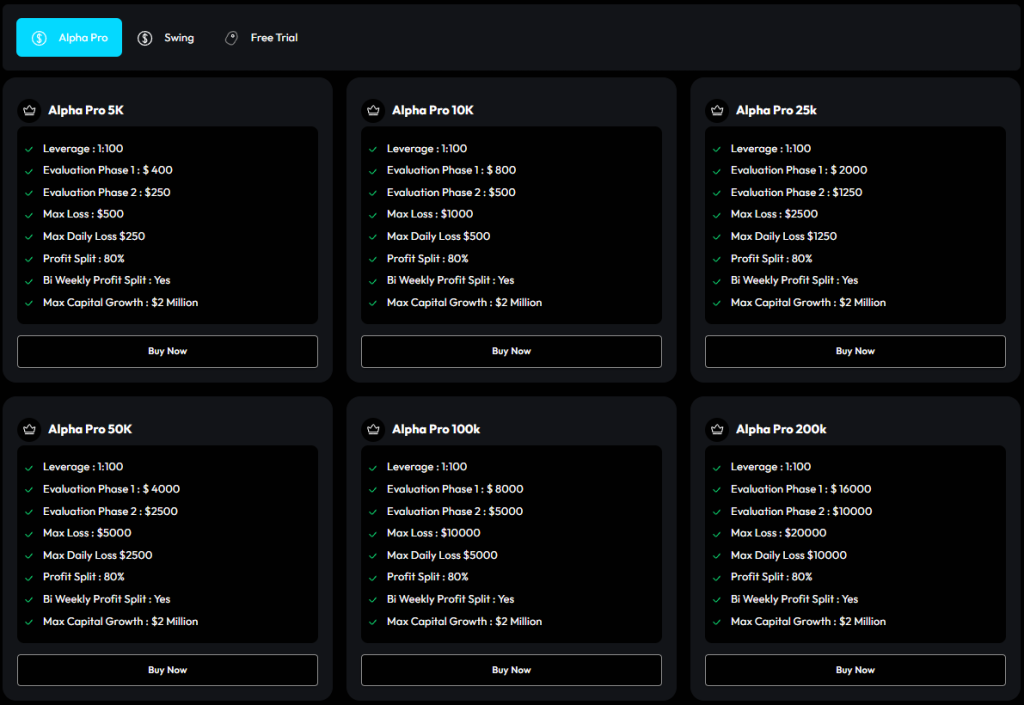Screen dimensions: 1024x705
Task: Click the Alpha Pro 5K heading
Action: pyautogui.click(x=86, y=110)
